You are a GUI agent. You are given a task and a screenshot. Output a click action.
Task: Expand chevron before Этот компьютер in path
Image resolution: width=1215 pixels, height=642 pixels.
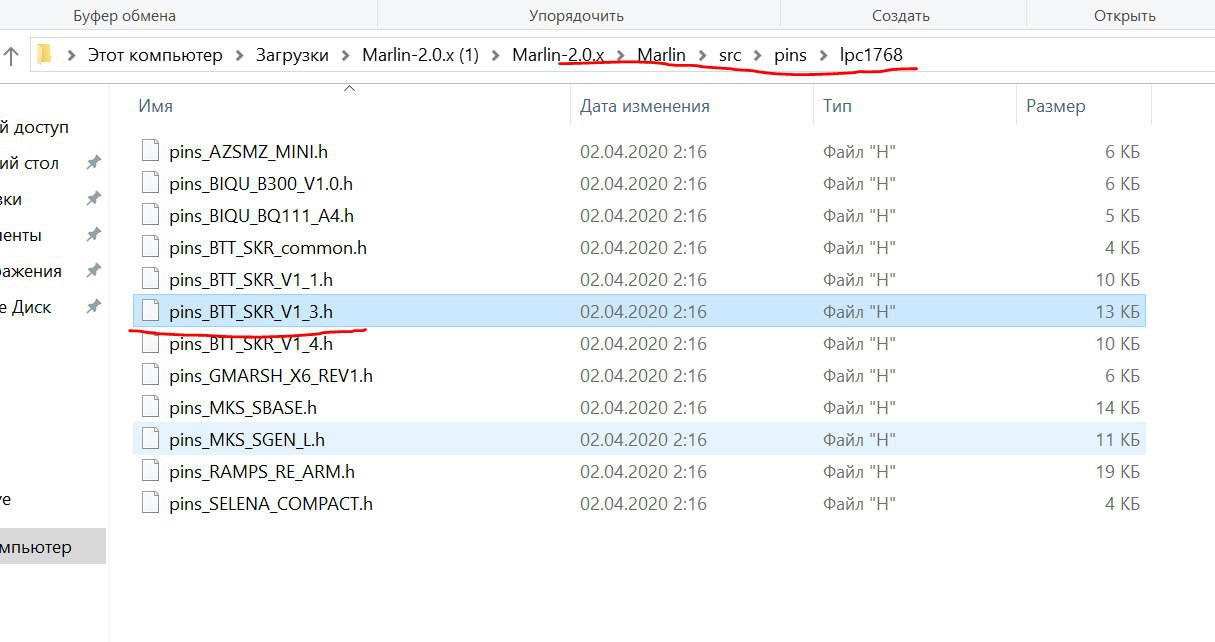[71, 56]
